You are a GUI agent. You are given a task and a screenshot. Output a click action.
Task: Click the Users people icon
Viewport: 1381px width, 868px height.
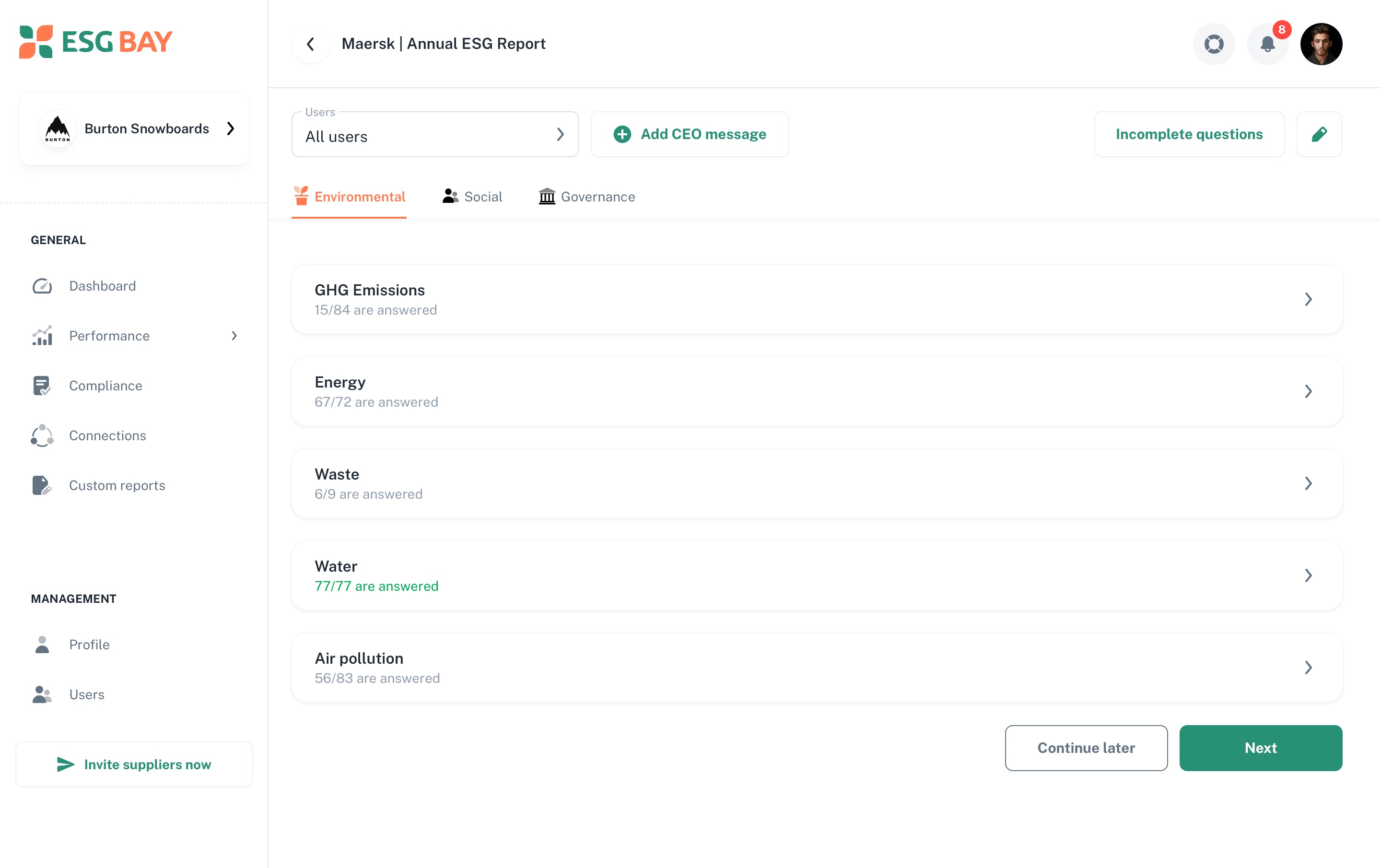click(x=42, y=694)
